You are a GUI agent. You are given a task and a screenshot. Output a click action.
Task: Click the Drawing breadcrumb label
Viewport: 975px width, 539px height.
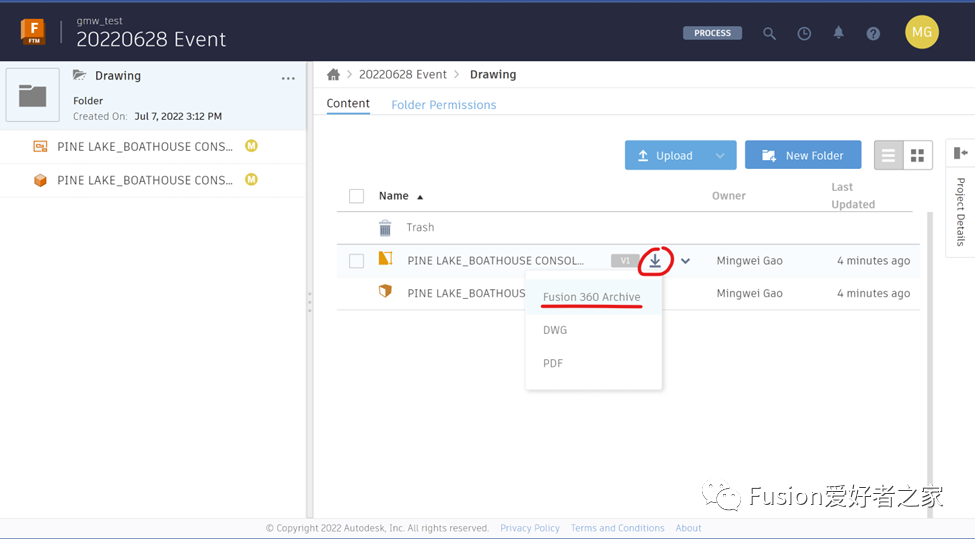point(493,75)
